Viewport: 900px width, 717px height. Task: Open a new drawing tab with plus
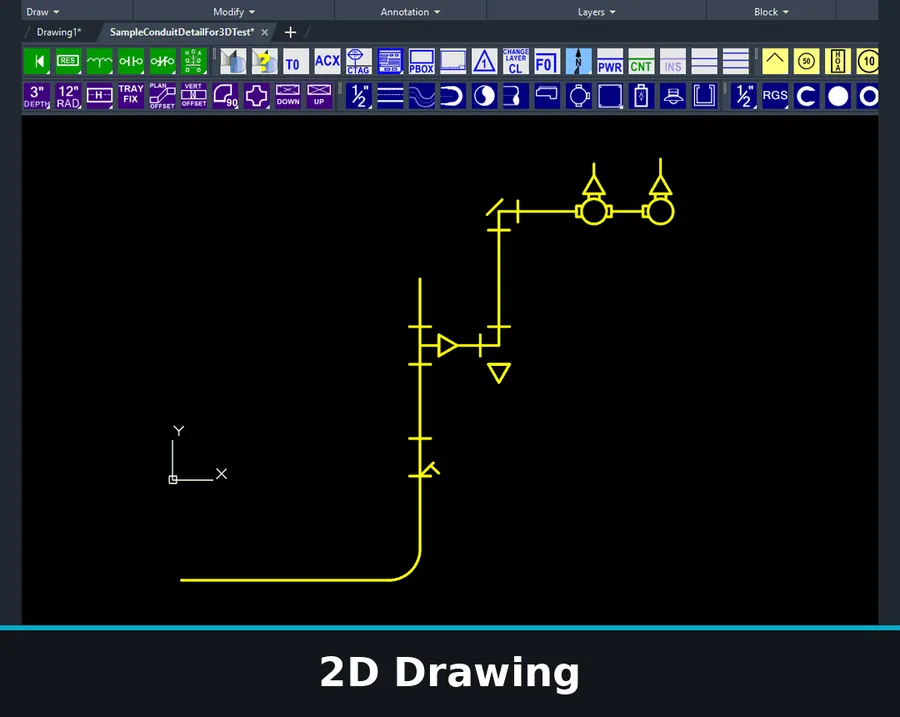(x=290, y=32)
